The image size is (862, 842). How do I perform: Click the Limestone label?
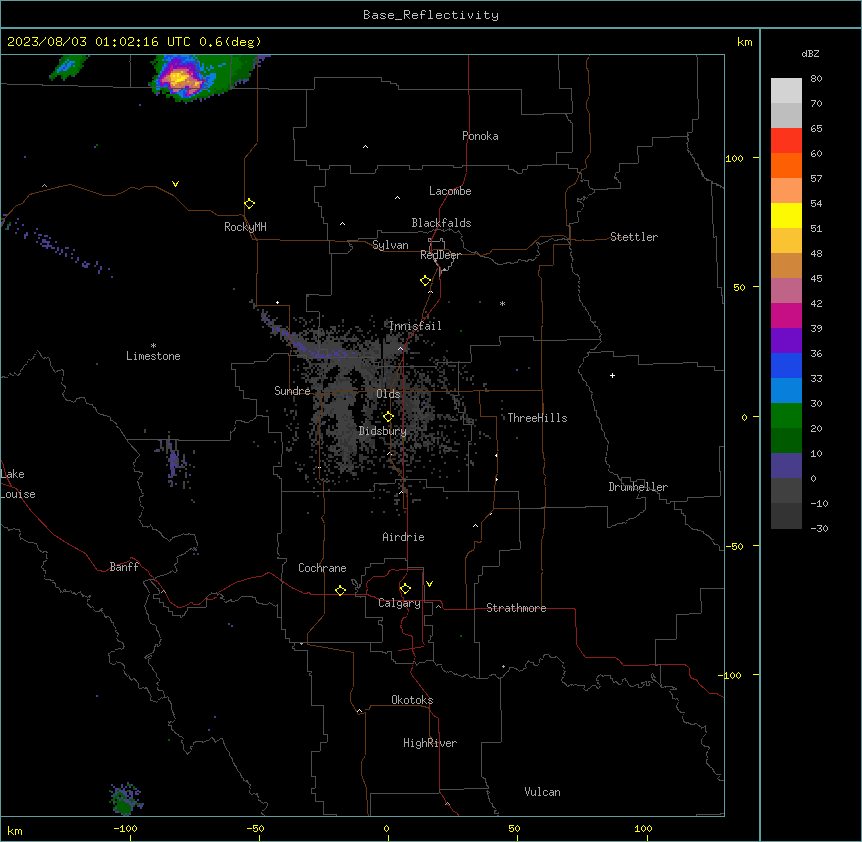(153, 356)
